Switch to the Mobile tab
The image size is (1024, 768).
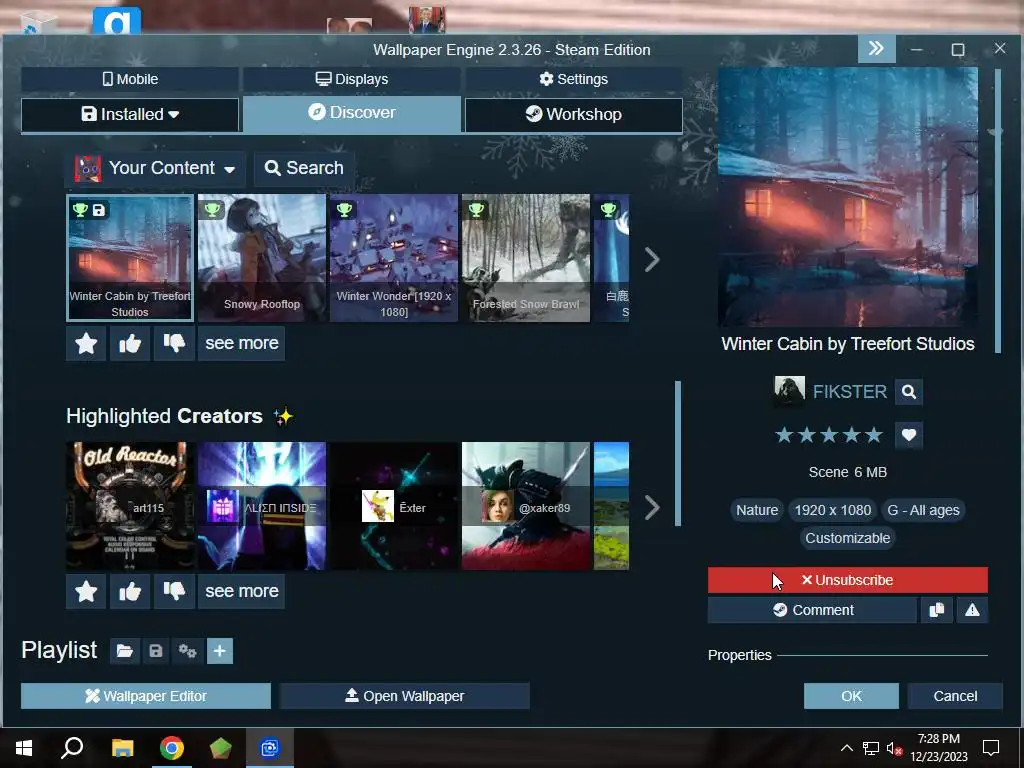[x=130, y=79]
